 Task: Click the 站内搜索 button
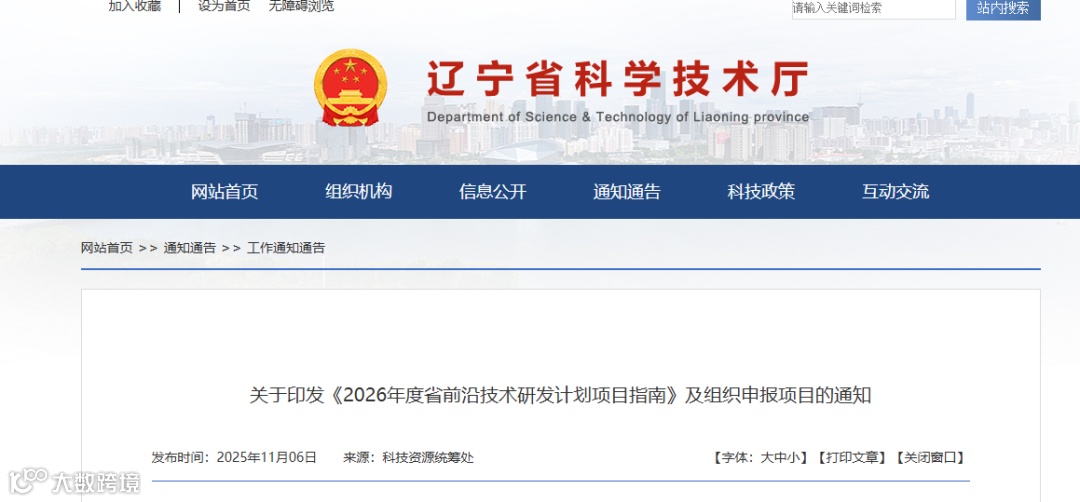click(1003, 8)
